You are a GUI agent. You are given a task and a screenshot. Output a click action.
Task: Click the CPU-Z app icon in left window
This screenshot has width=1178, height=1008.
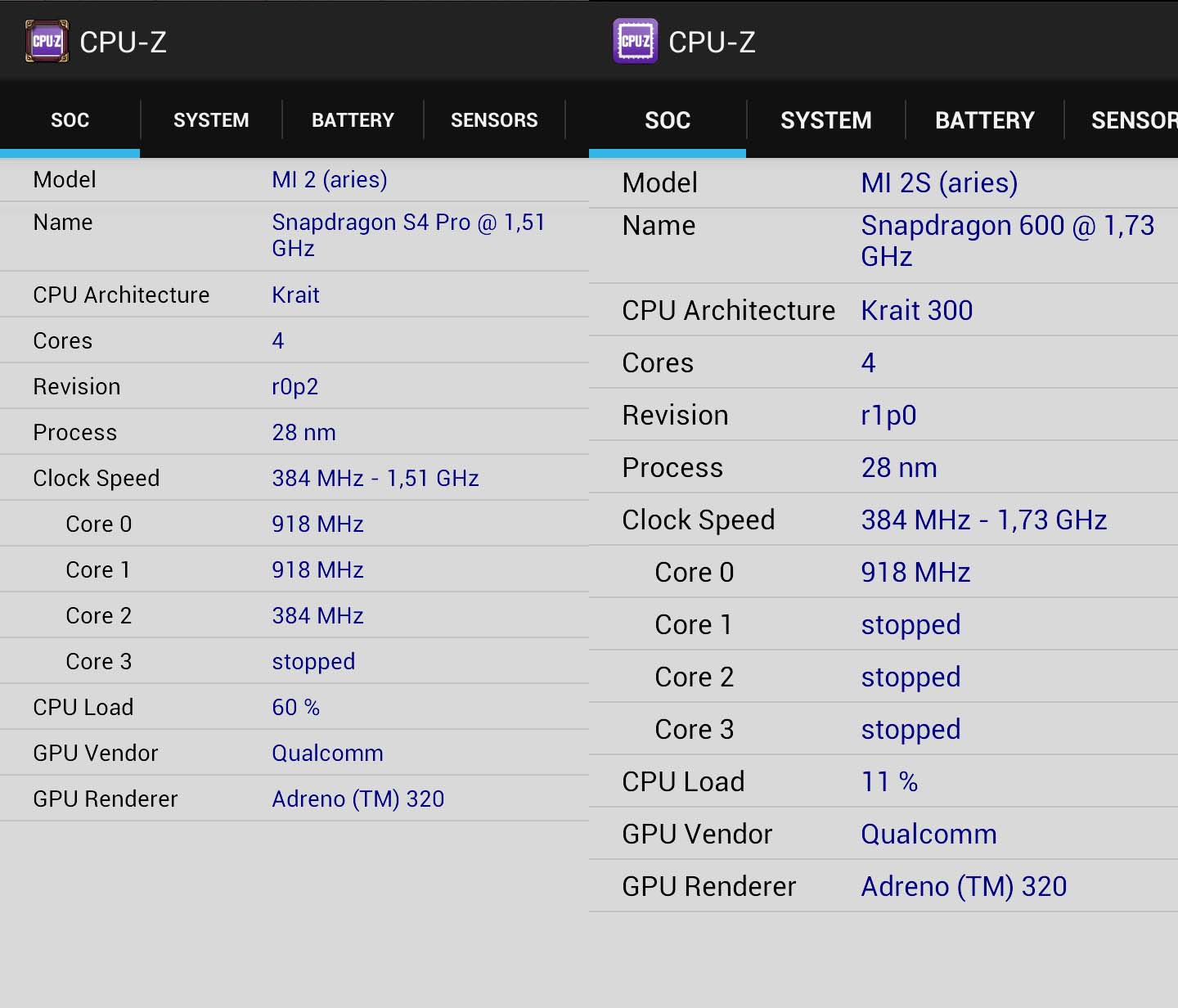tap(47, 42)
